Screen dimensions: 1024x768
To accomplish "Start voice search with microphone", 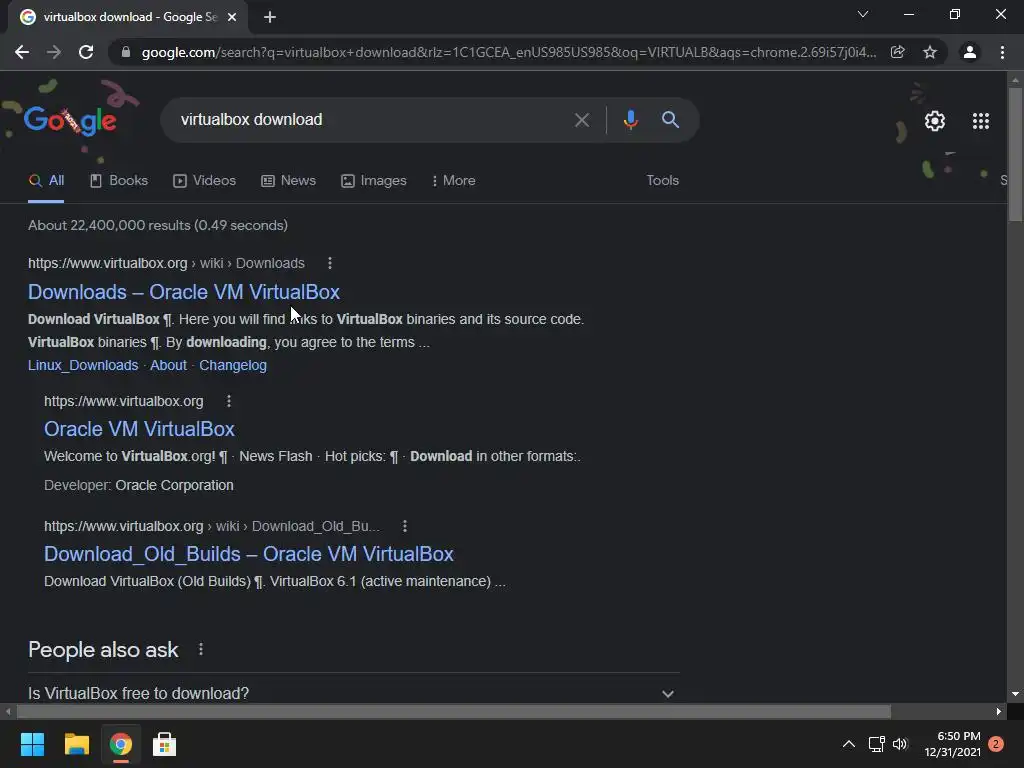I will click(x=630, y=120).
